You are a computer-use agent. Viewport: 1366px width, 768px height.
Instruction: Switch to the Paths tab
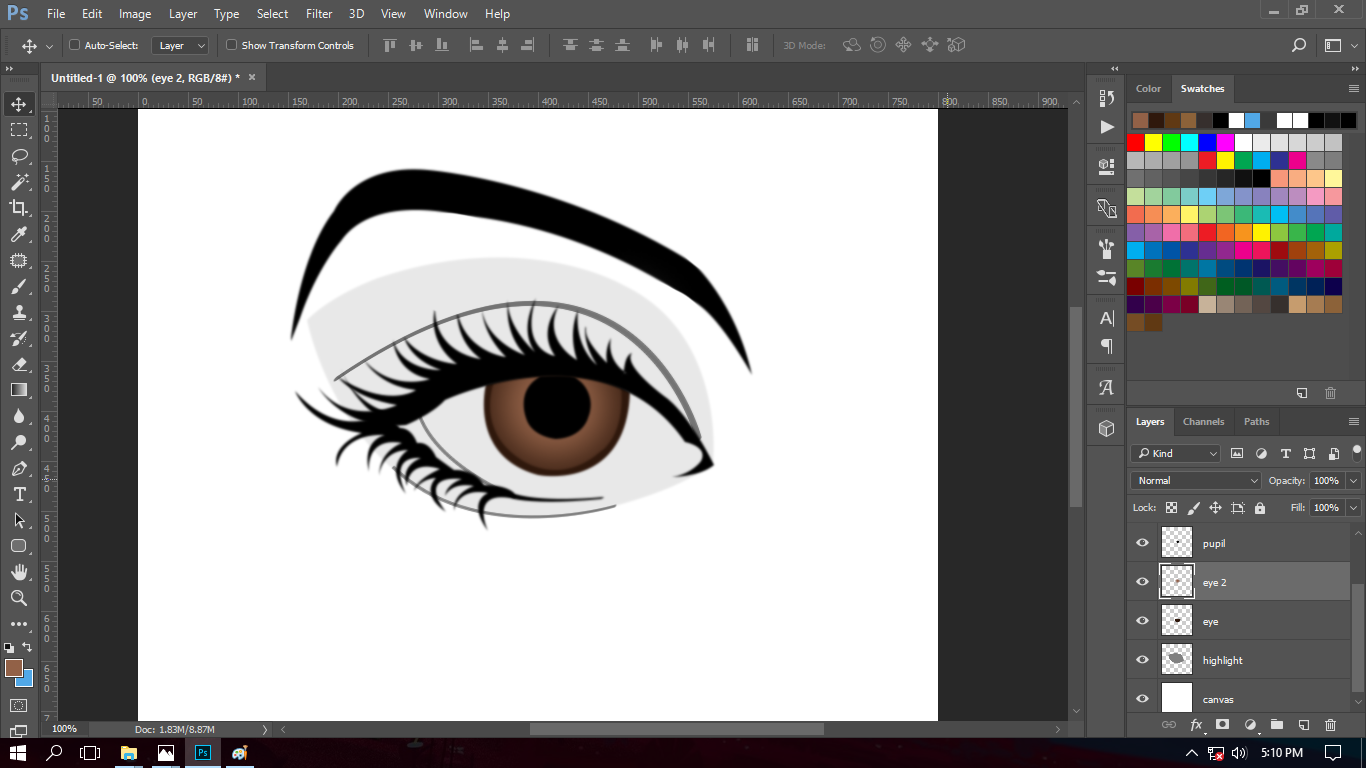pyautogui.click(x=1256, y=422)
